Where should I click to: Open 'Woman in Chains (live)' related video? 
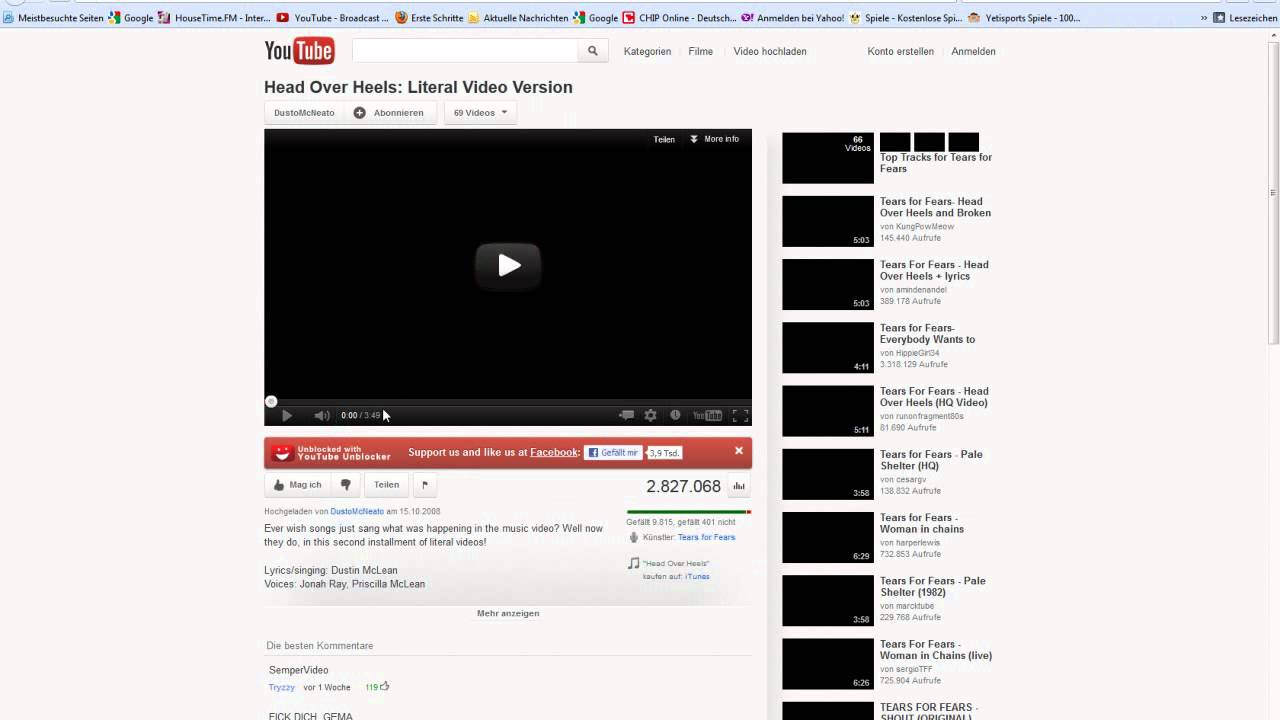[x=936, y=650]
